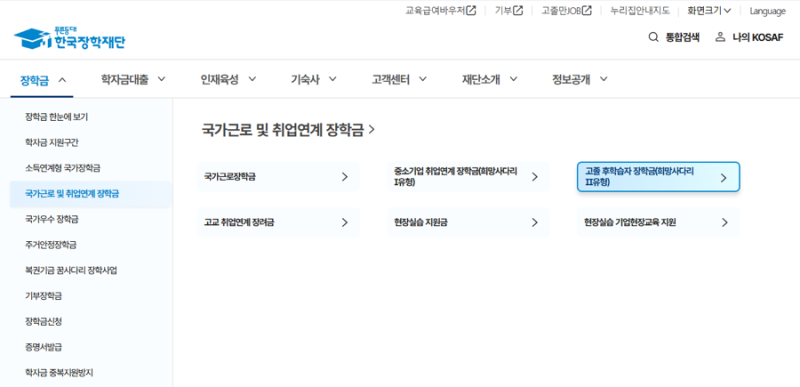Click the 나의 KOSAF user icon
800x387 pixels.
pyautogui.click(x=720, y=37)
